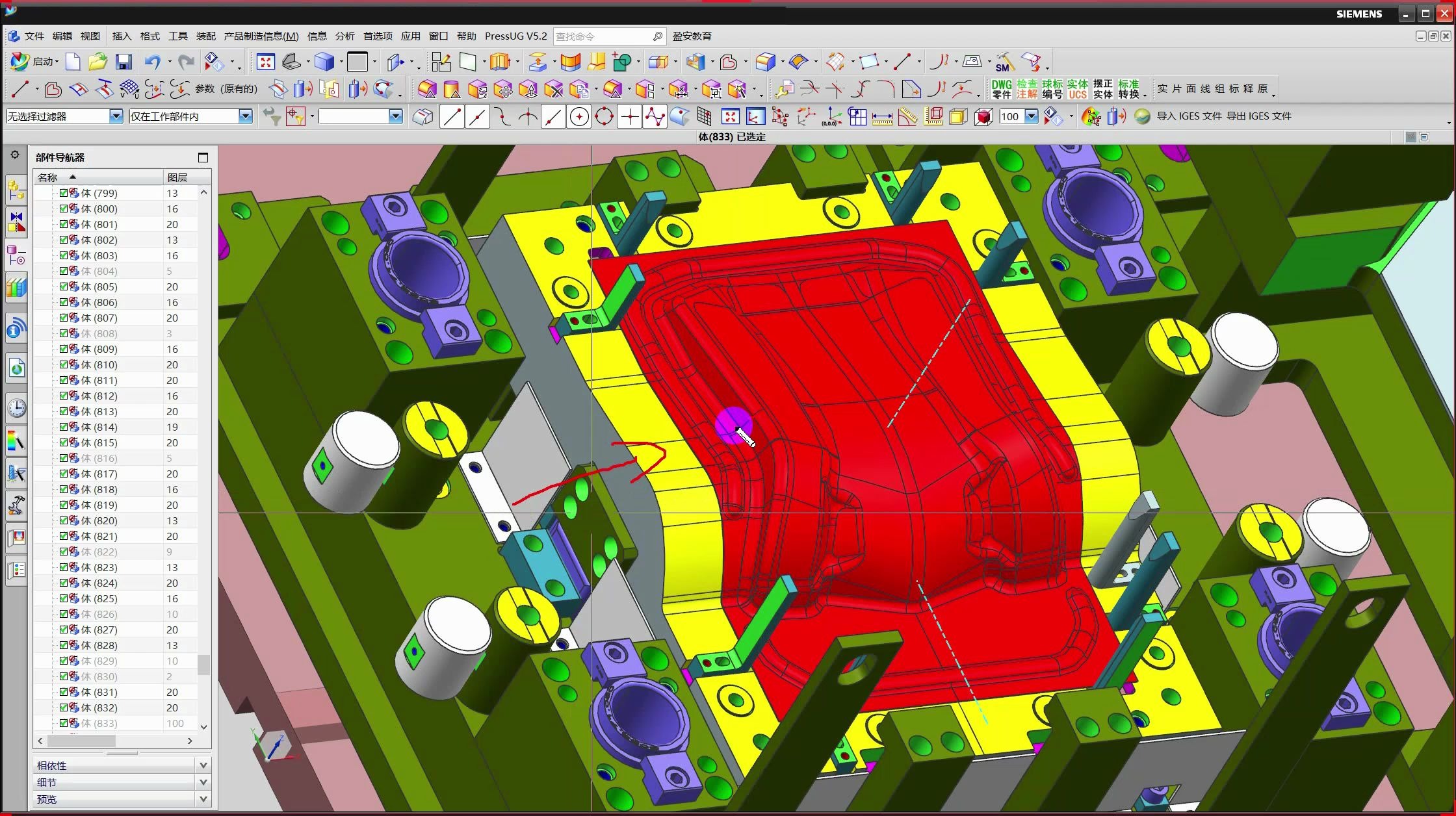This screenshot has width=1456, height=816.
Task: Click navigator settings gear icon
Action: (x=15, y=155)
